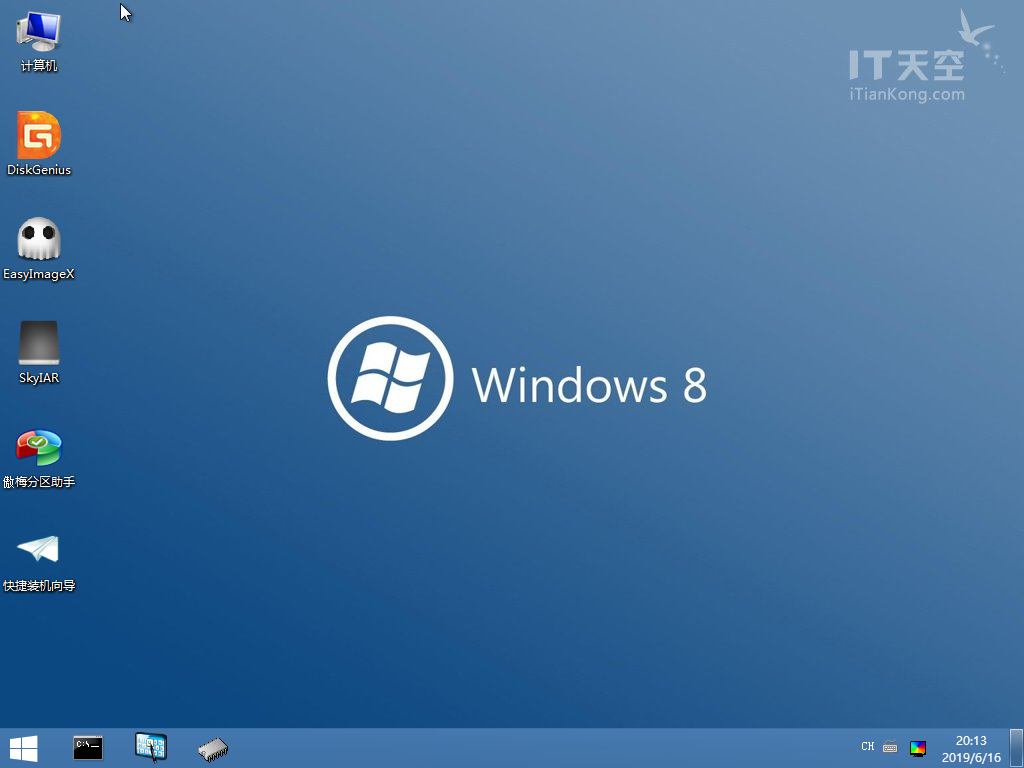The image size is (1024, 768).
Task: Click the 快捷装机向导 text label
Action: 39,586
